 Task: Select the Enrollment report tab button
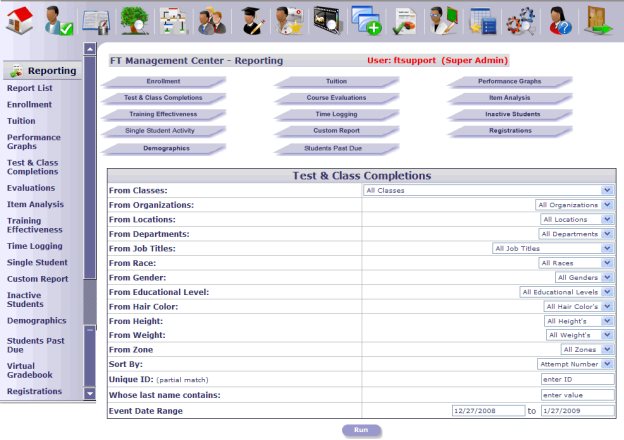pos(164,82)
